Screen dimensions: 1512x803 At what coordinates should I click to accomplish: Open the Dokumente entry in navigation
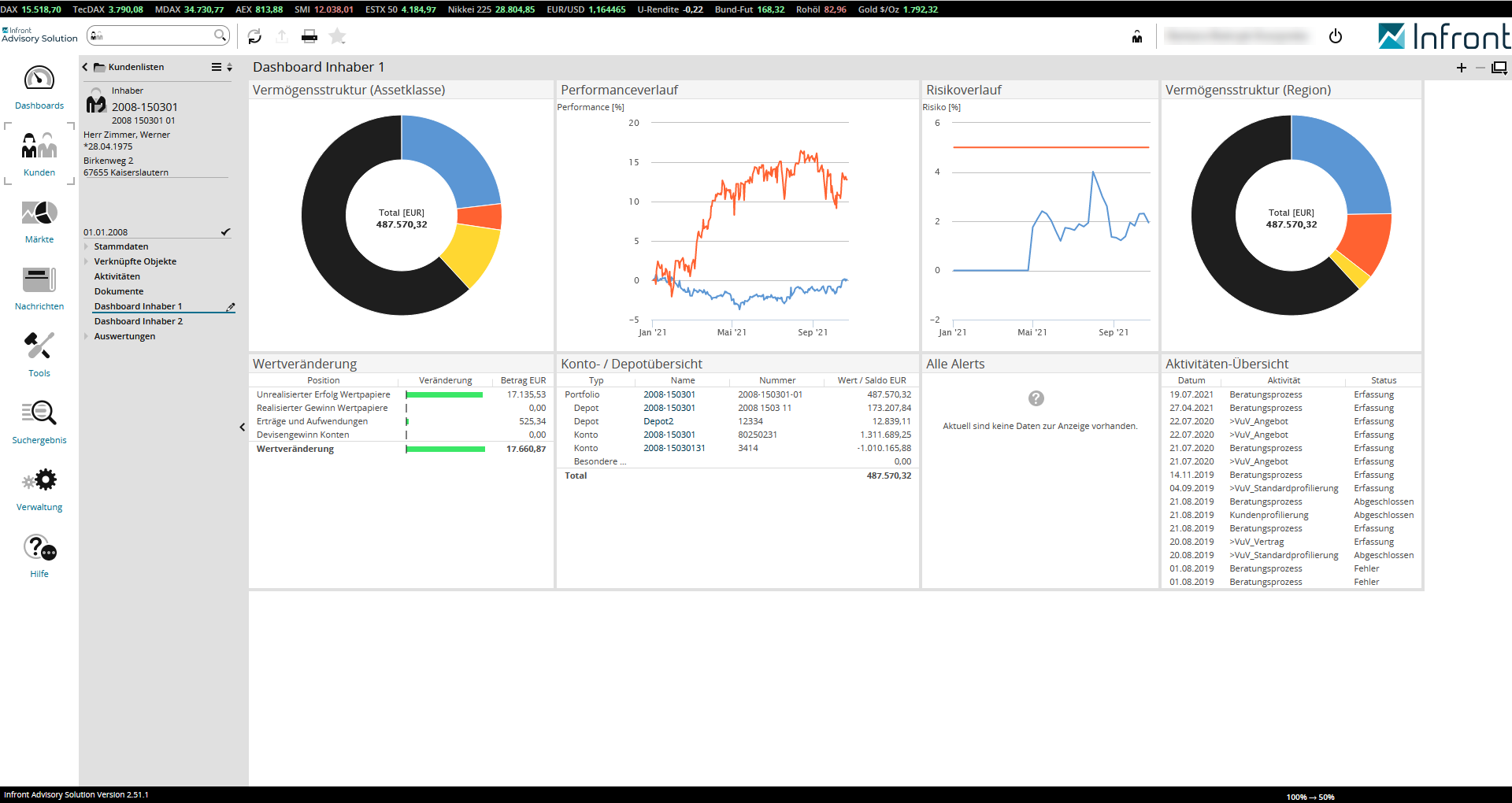pyautogui.click(x=119, y=292)
